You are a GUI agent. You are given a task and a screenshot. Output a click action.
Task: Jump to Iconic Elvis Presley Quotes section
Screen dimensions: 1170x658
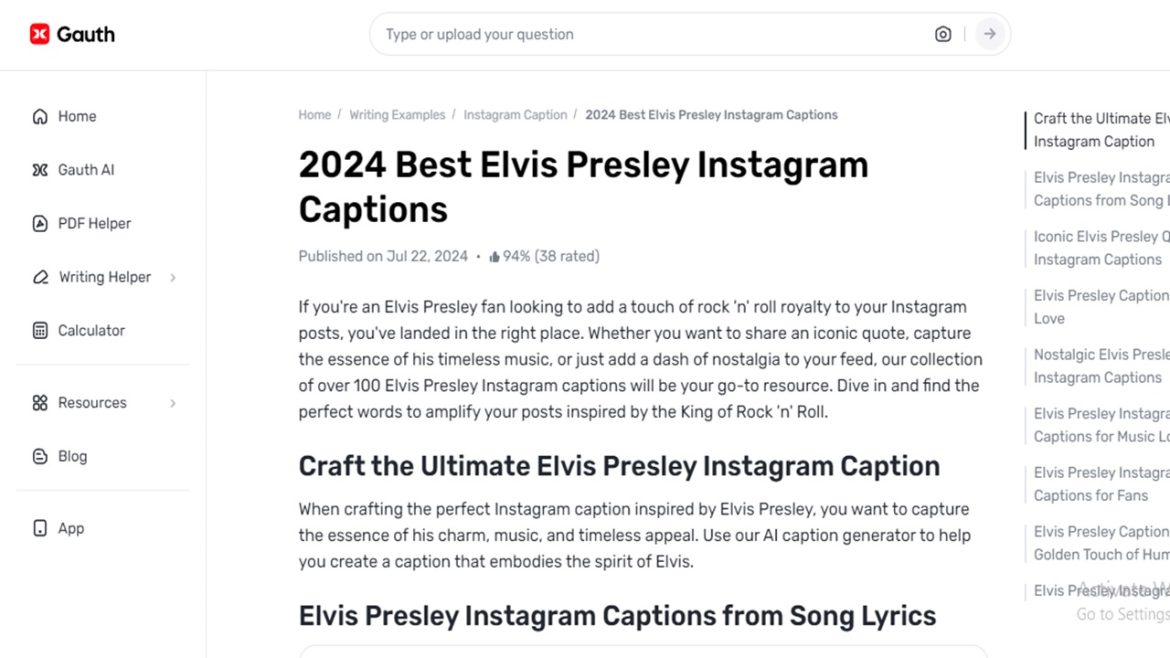pyautogui.click(x=1099, y=248)
